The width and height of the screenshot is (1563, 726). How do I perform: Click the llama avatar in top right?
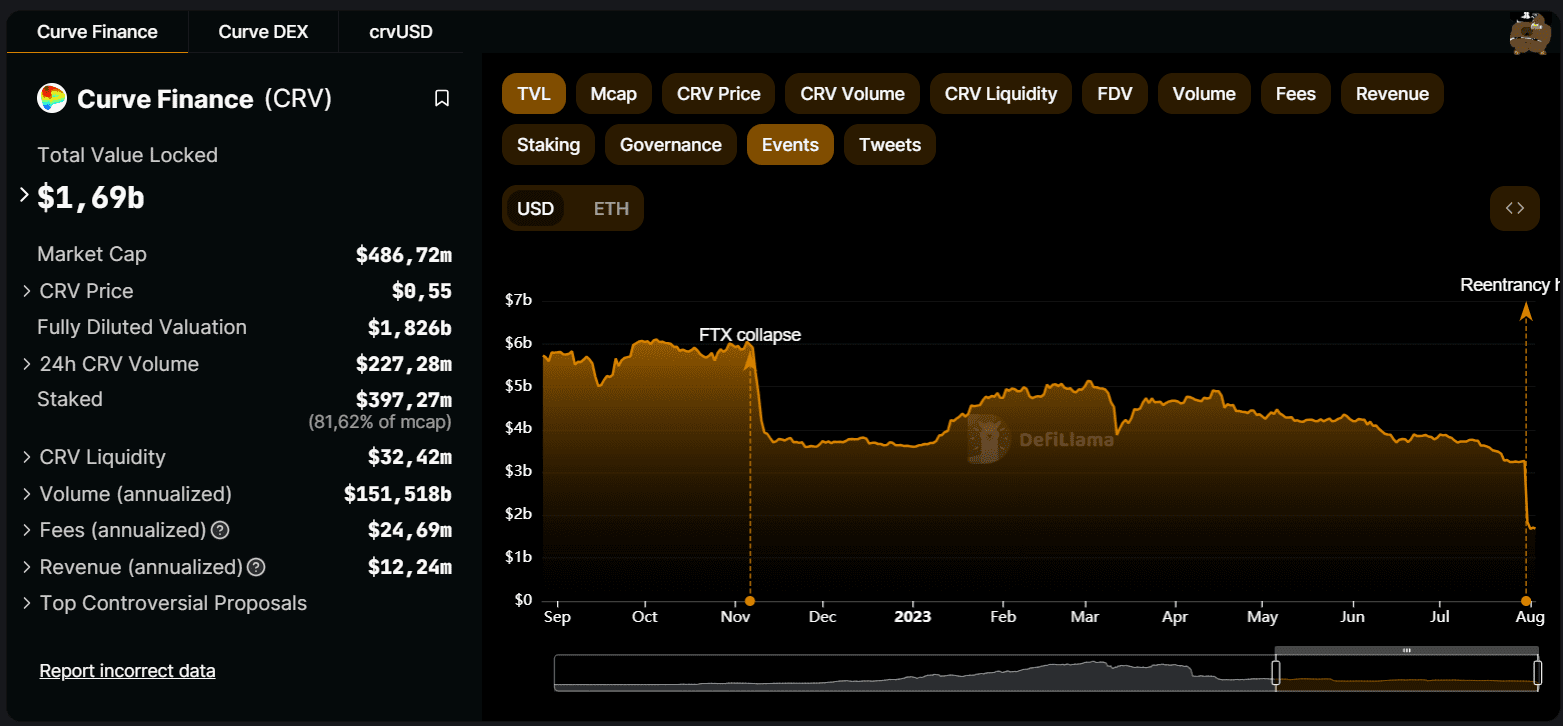click(1529, 34)
